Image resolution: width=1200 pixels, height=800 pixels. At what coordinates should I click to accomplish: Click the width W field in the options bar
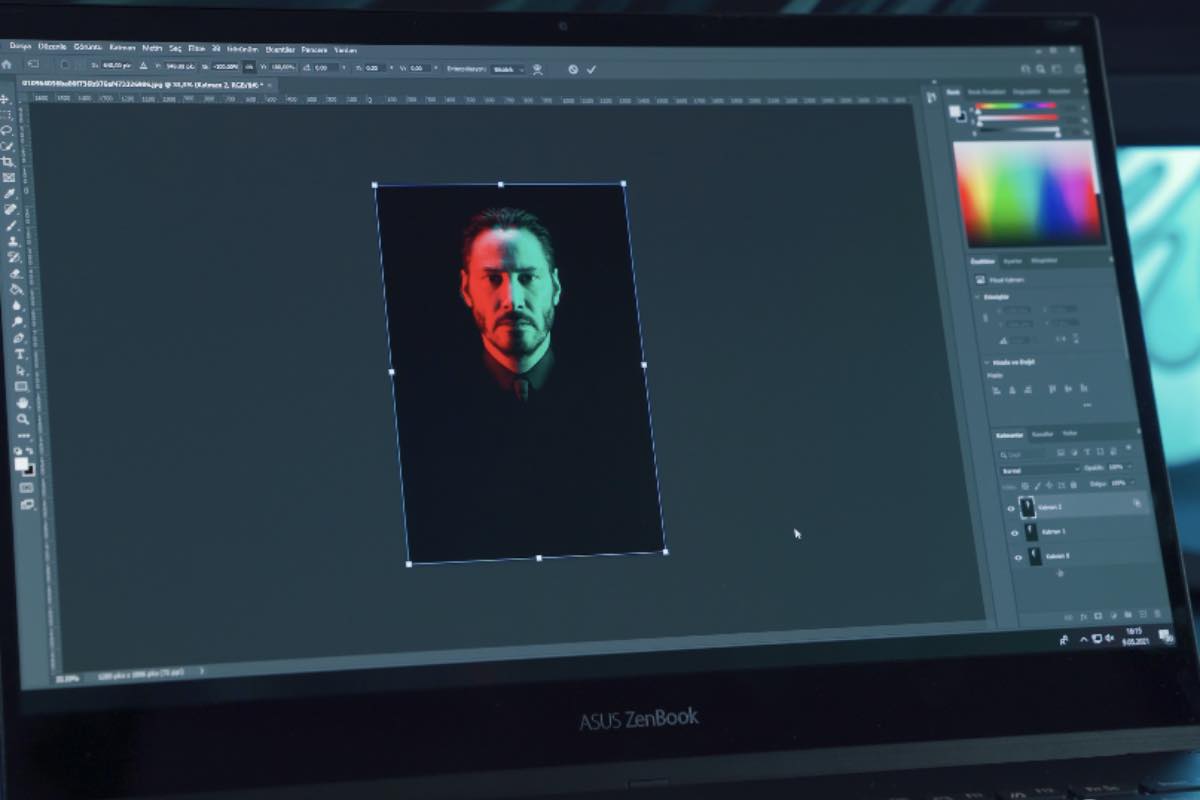(x=225, y=66)
